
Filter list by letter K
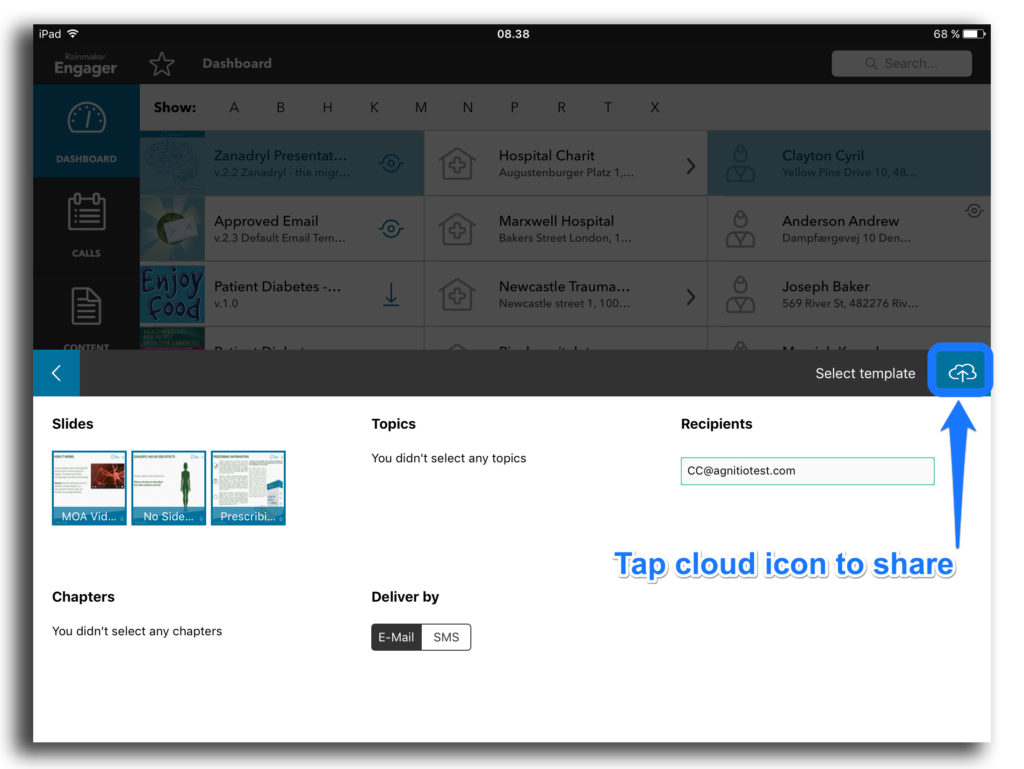click(374, 107)
